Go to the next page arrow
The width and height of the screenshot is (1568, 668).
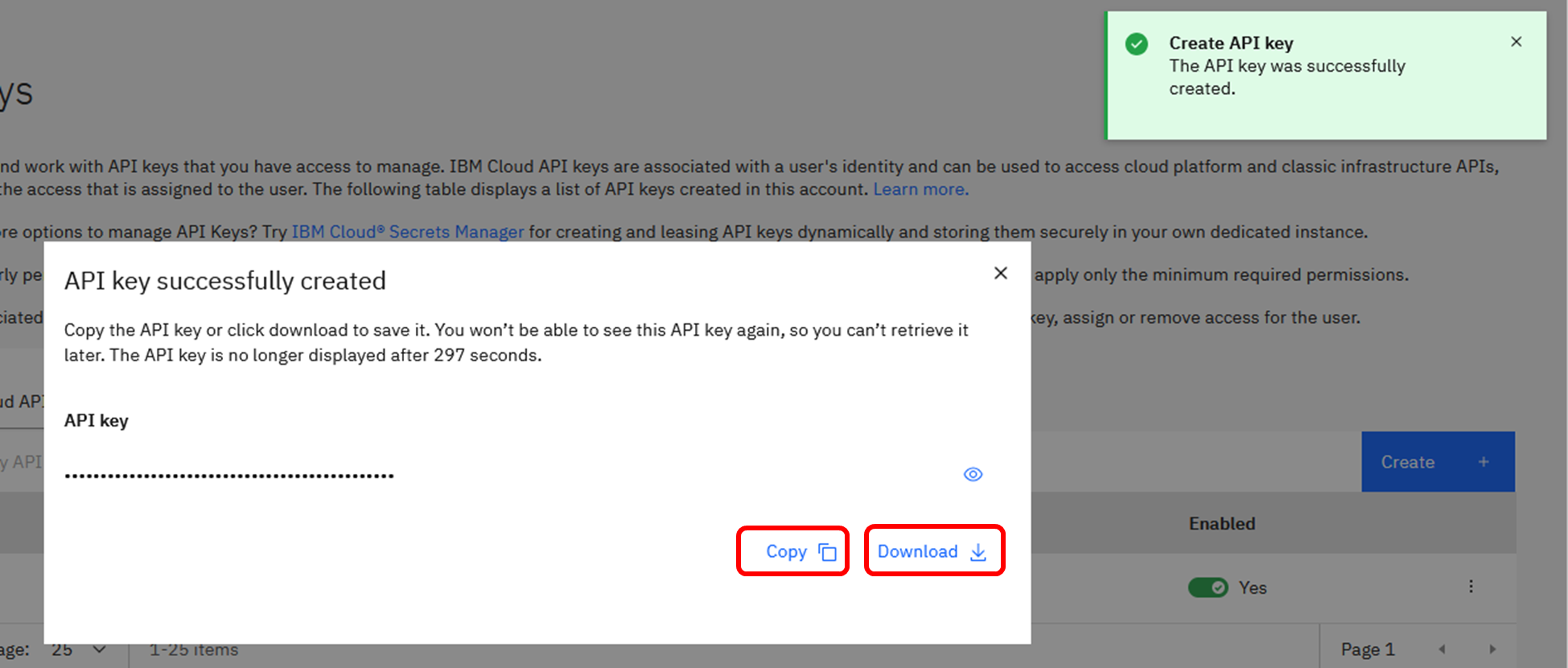[1492, 649]
